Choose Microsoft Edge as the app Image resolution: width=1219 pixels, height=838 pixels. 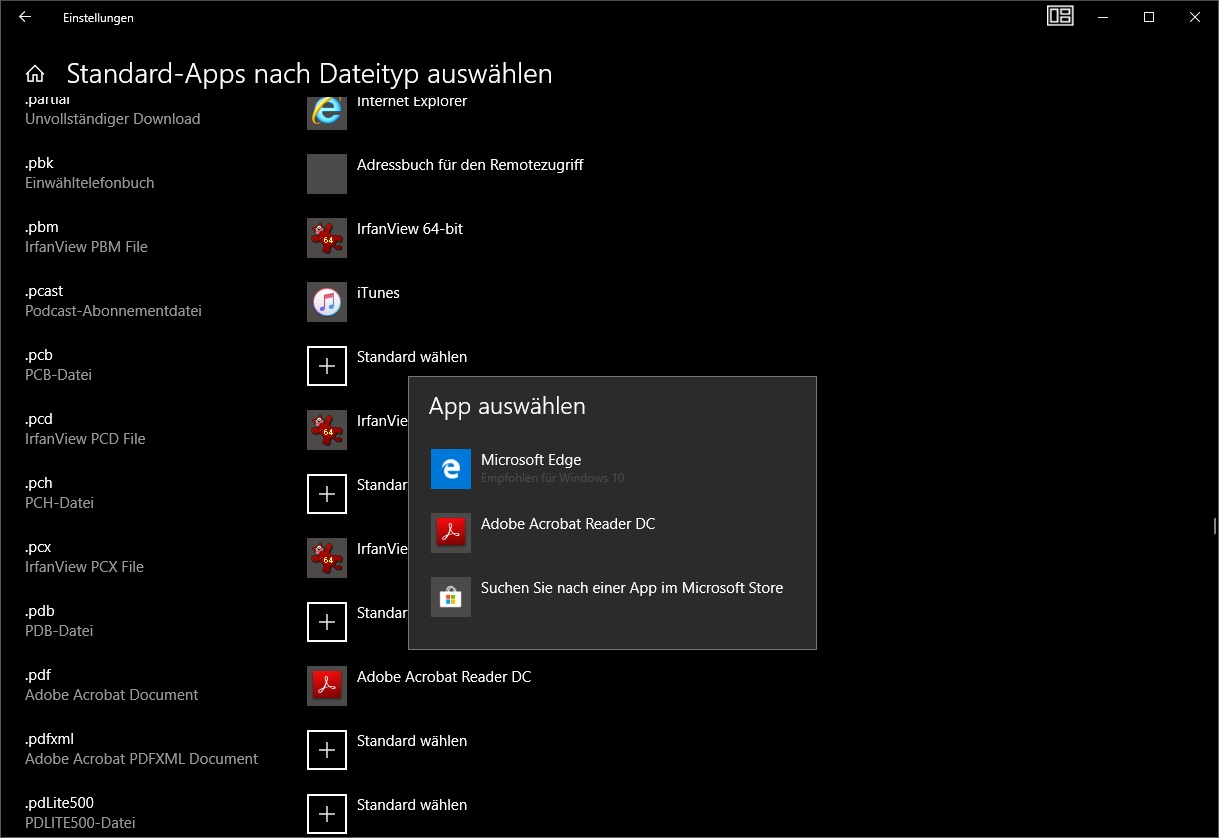(x=612, y=469)
